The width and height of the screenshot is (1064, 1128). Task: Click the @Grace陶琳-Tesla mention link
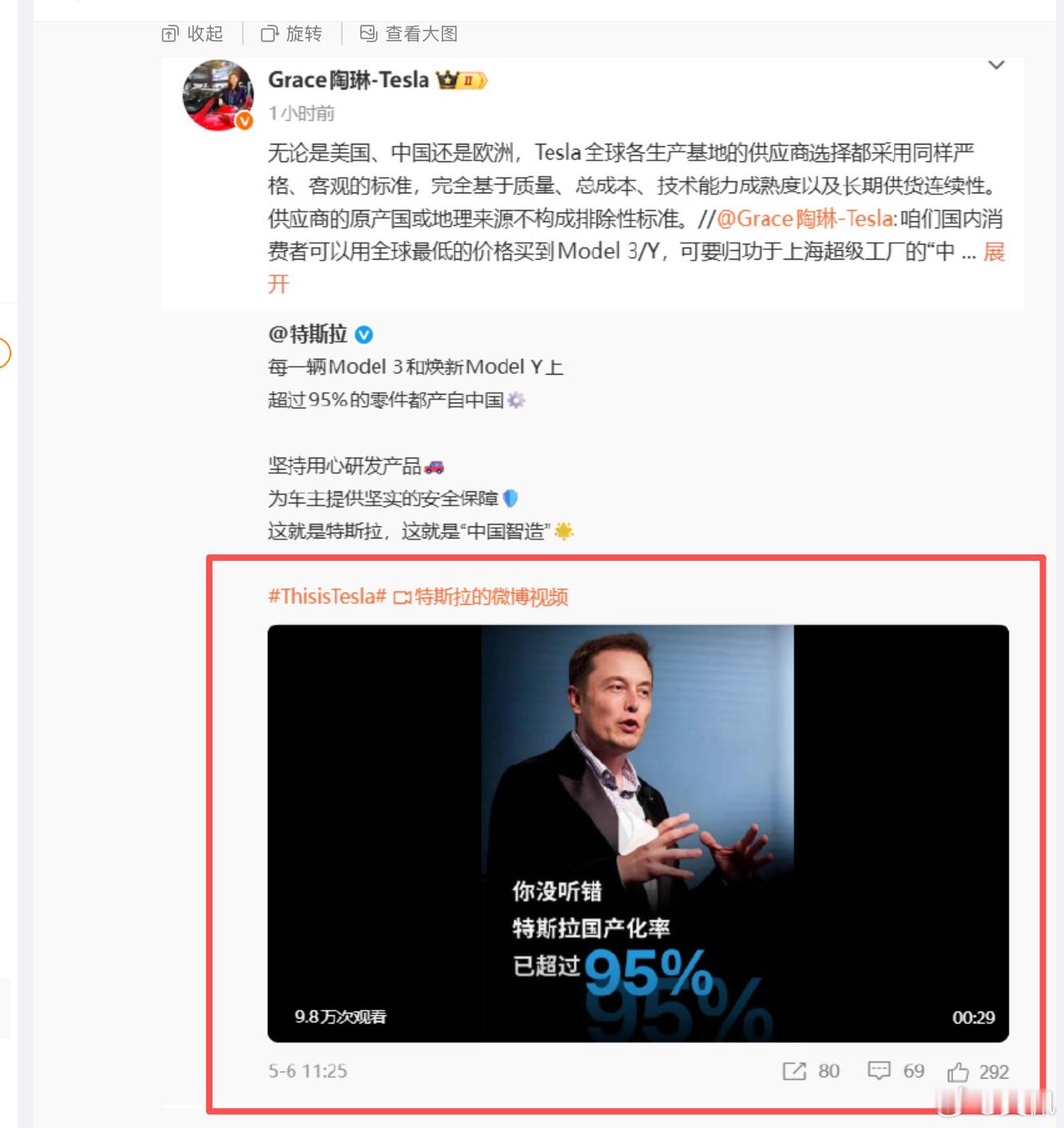pyautogui.click(x=805, y=219)
